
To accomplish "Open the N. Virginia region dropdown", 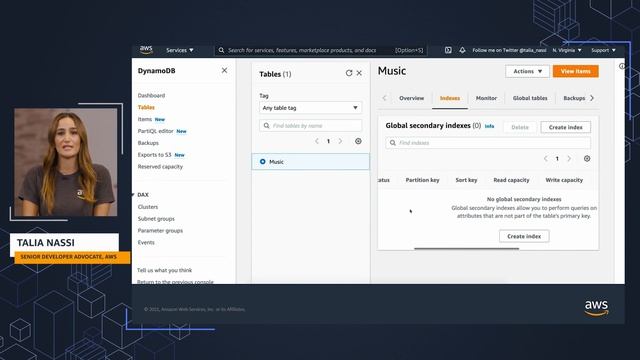I will click(x=567, y=50).
